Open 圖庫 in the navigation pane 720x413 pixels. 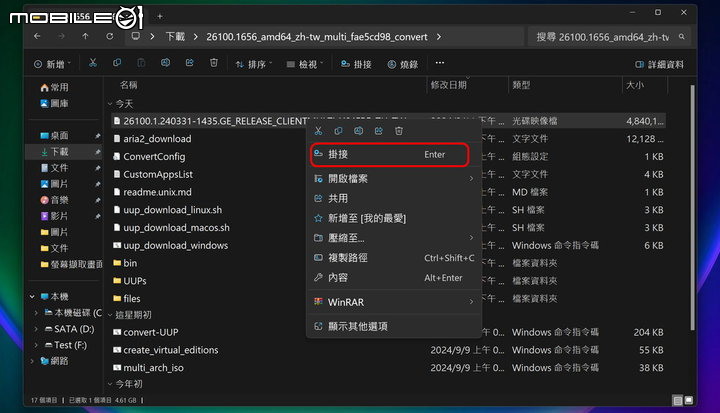coord(55,103)
